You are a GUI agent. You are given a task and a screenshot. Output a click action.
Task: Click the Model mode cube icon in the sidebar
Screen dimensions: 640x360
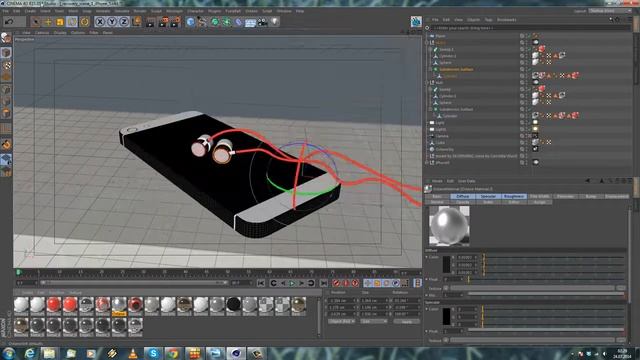(6, 52)
